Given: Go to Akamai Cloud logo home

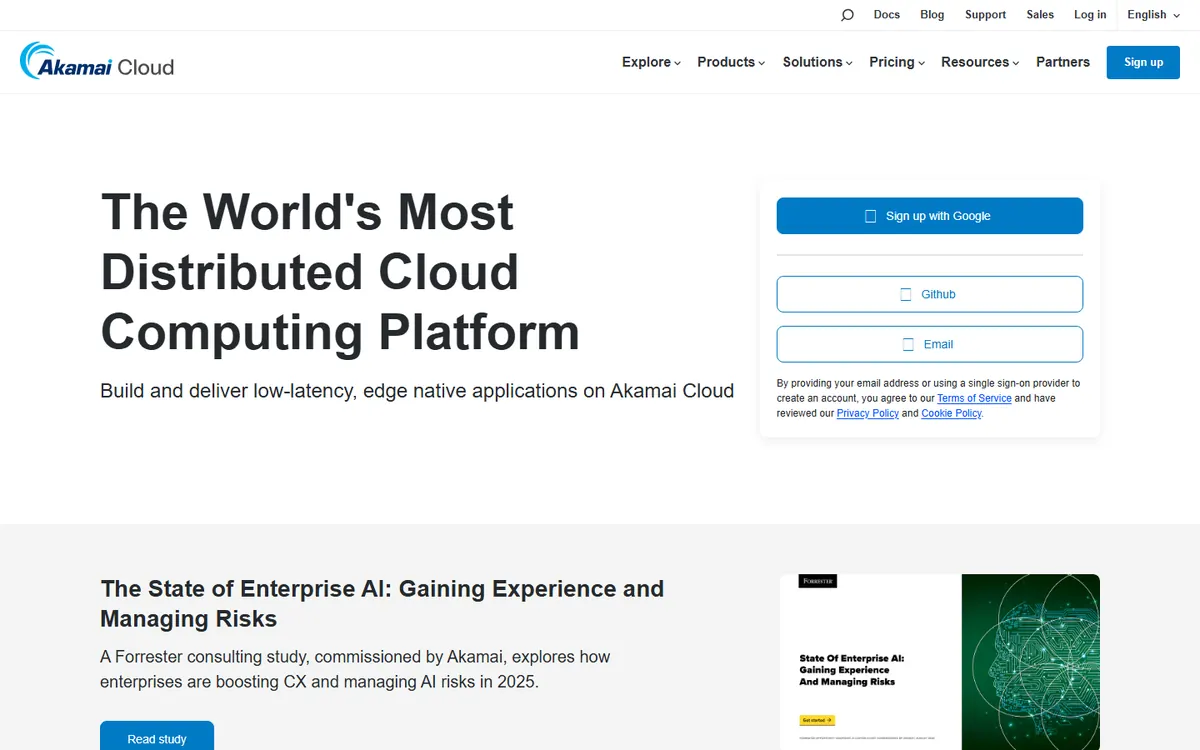Looking at the screenshot, I should click(97, 62).
